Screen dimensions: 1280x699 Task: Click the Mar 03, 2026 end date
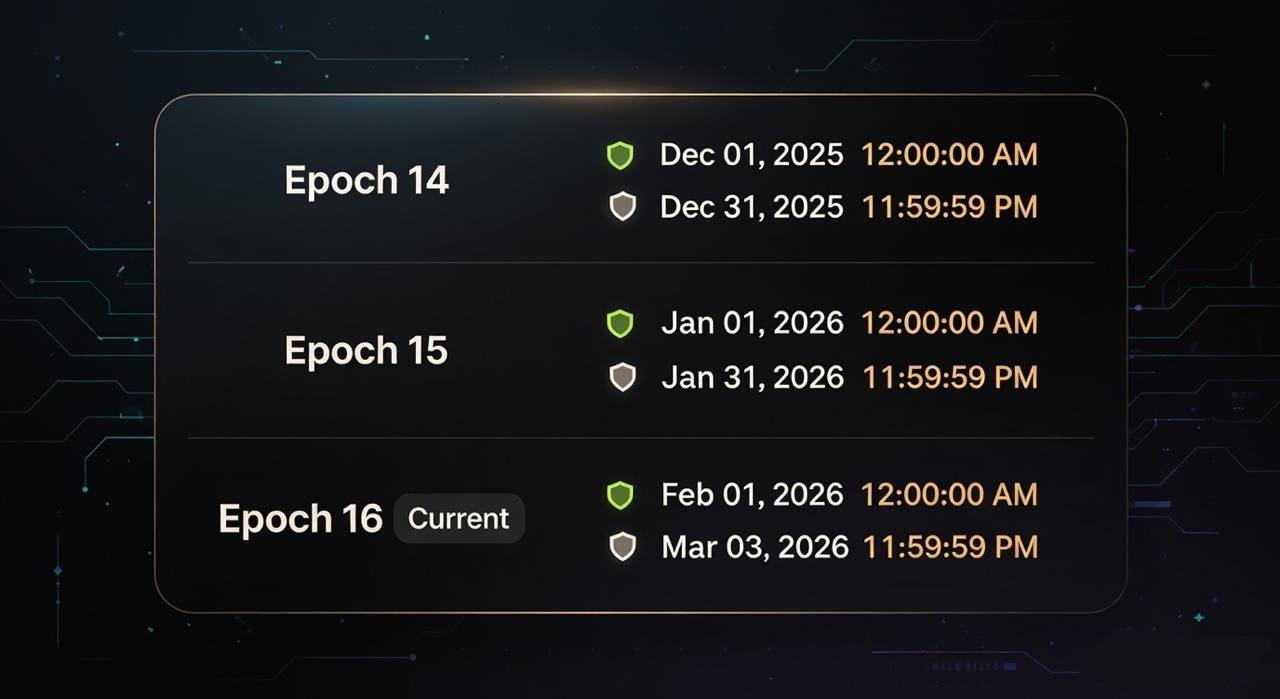755,547
